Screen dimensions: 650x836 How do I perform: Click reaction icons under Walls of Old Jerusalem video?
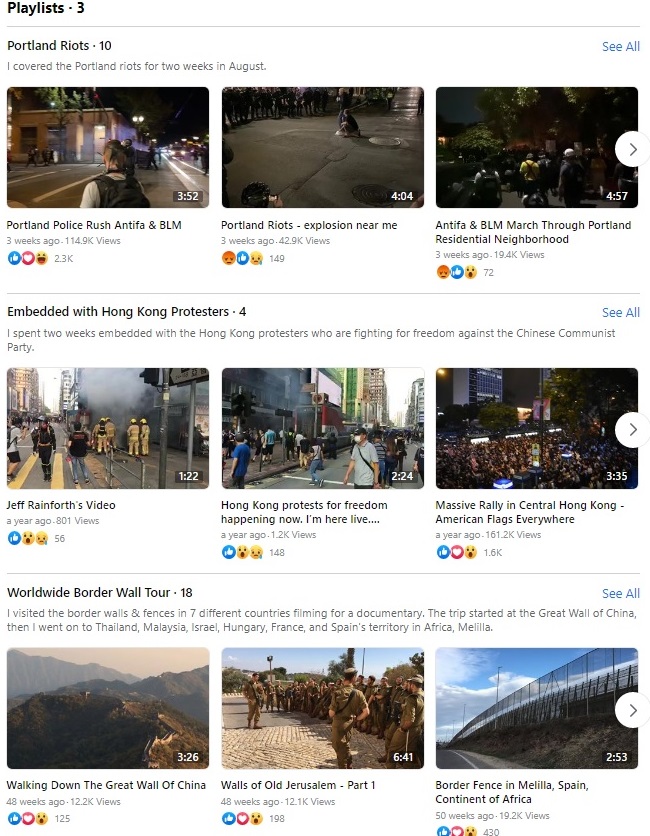tap(242, 818)
